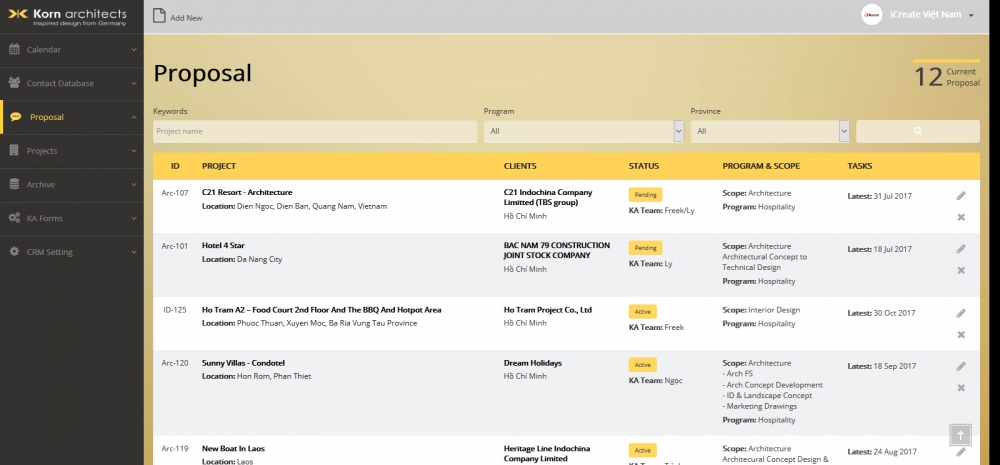
Task: Click the Calendar sidebar icon
Action: tap(14, 49)
